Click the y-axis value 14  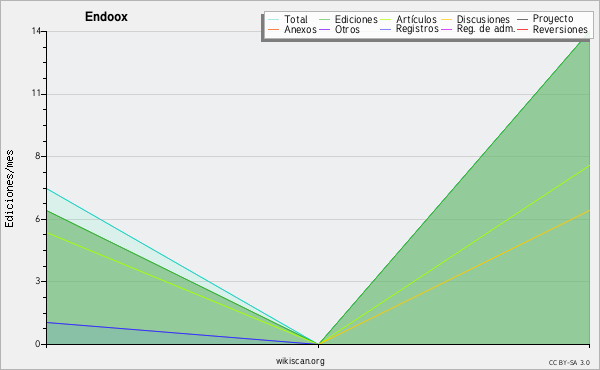click(36, 31)
